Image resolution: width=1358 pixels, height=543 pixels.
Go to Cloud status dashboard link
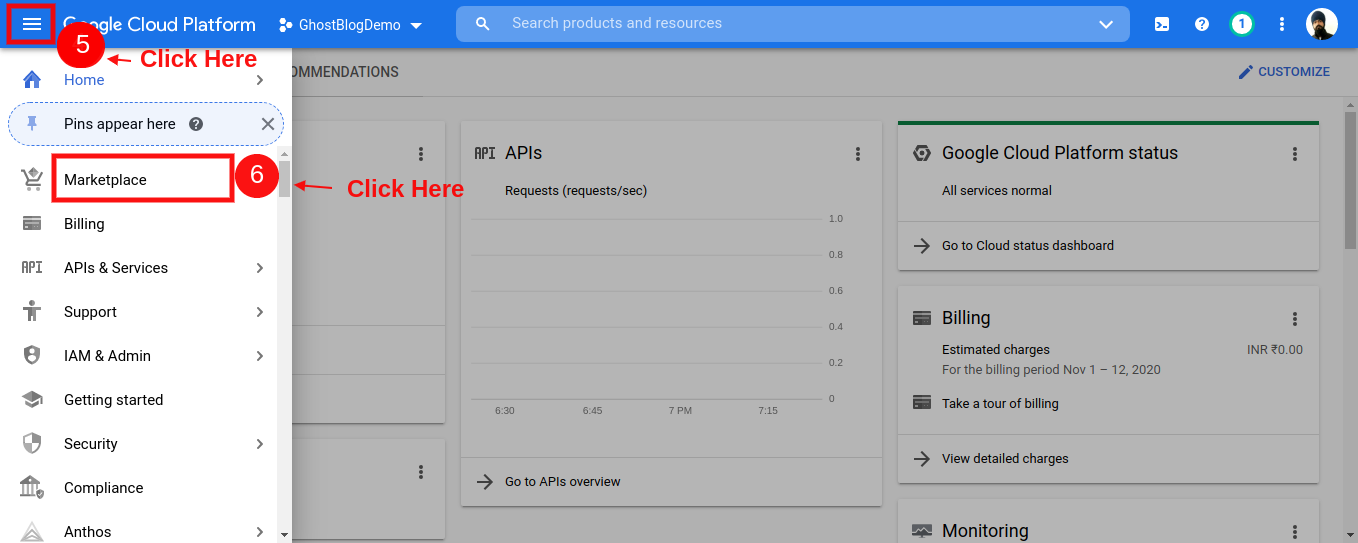[x=1027, y=246]
